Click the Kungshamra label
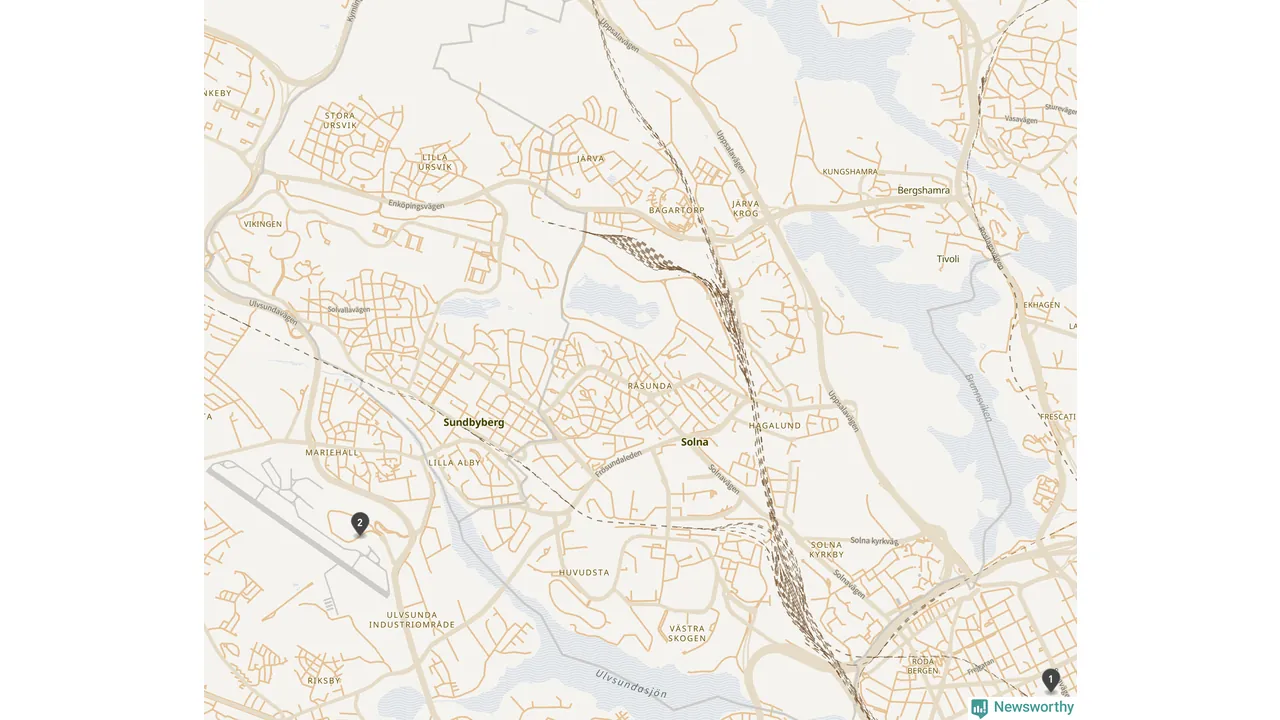The width and height of the screenshot is (1280, 720). click(850, 172)
